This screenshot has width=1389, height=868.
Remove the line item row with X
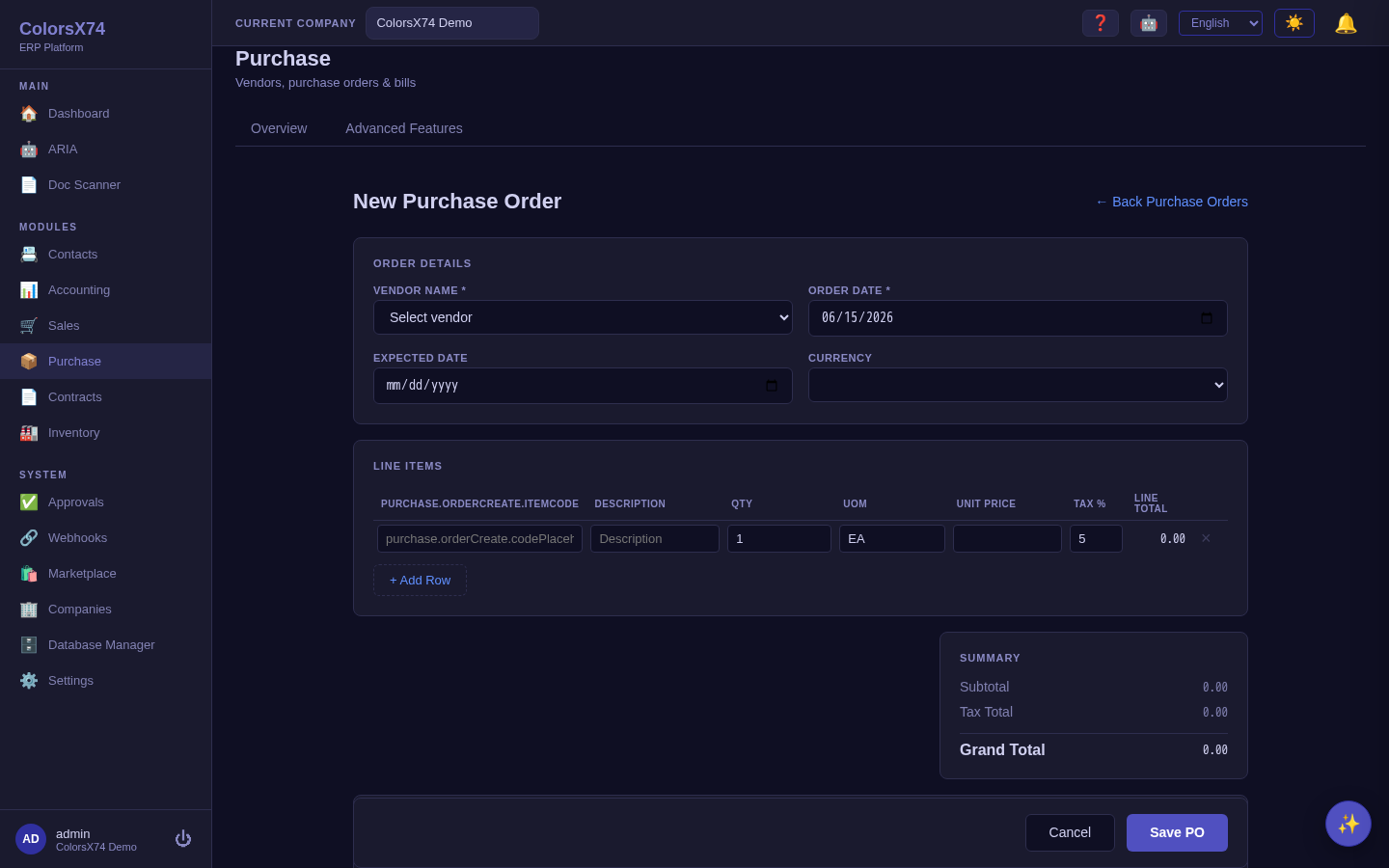[x=1206, y=538]
